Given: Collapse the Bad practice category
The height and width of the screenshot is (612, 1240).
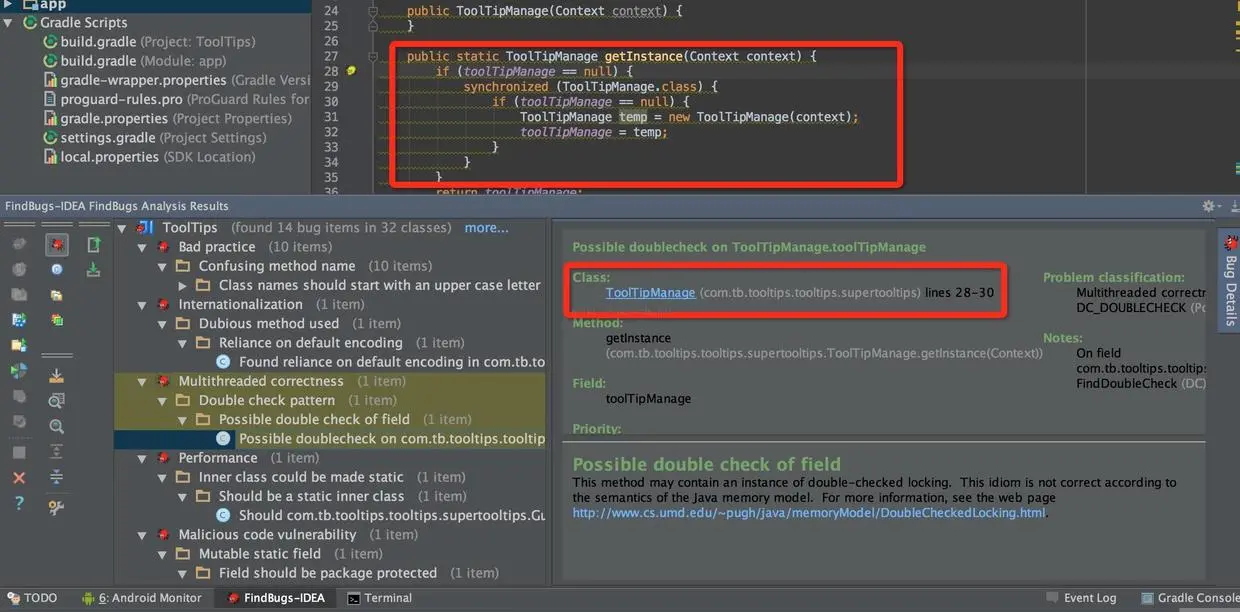Looking at the screenshot, I should 142,247.
